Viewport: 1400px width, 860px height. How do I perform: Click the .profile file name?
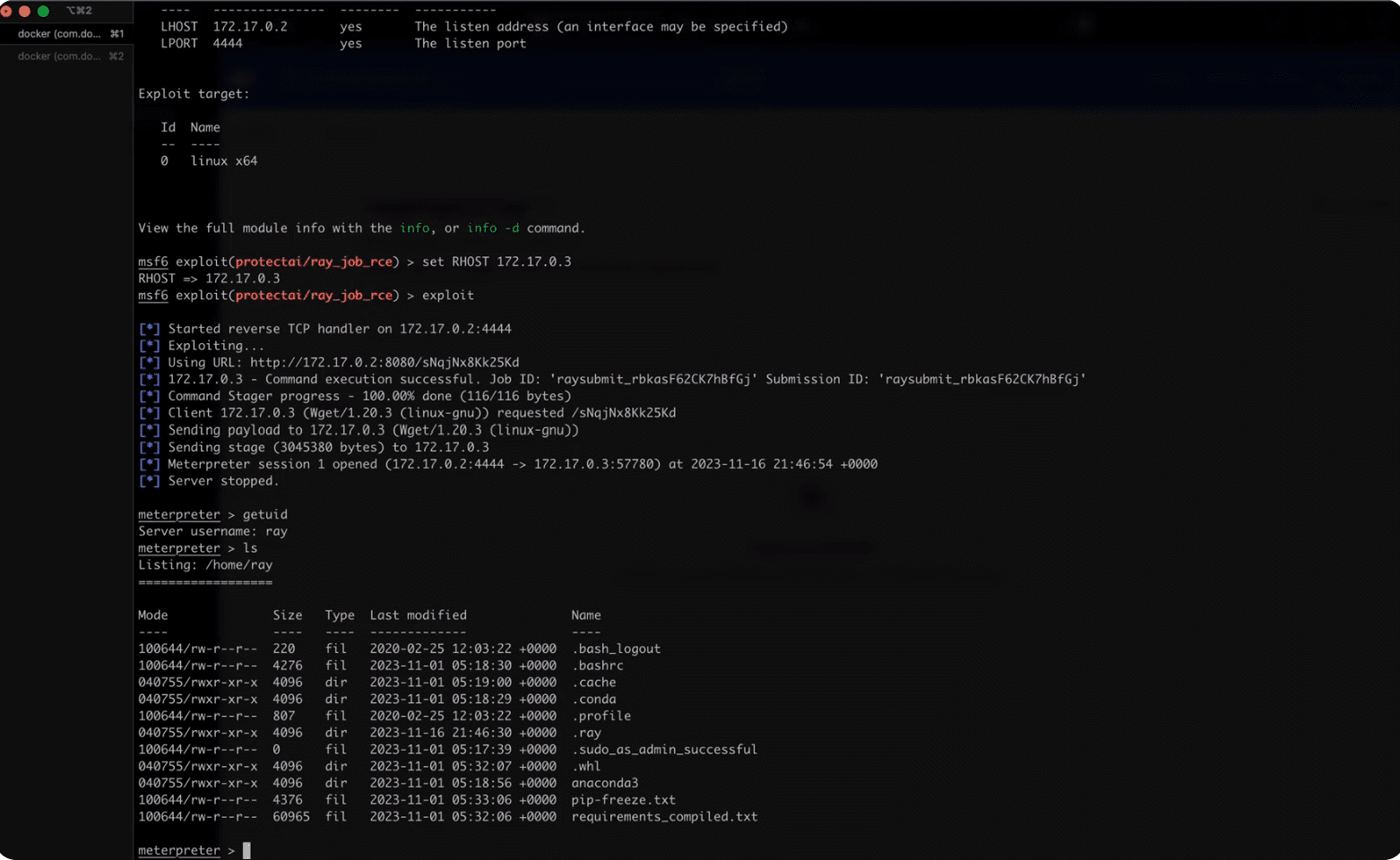click(x=601, y=716)
